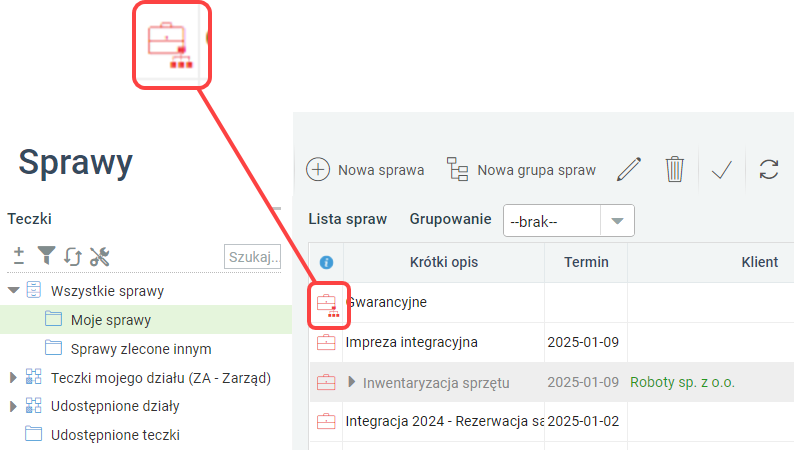
Task: Sort by Krótki opis column header
Action: [x=444, y=262]
